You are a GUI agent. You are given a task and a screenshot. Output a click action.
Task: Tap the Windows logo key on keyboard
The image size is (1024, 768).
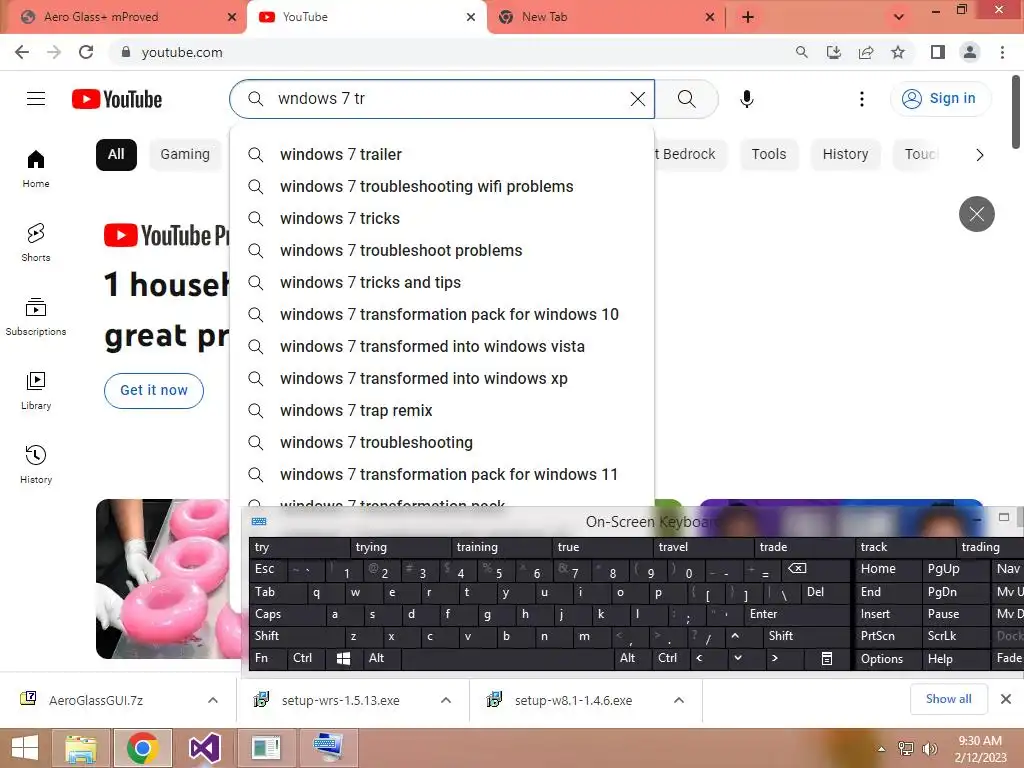pos(343,658)
